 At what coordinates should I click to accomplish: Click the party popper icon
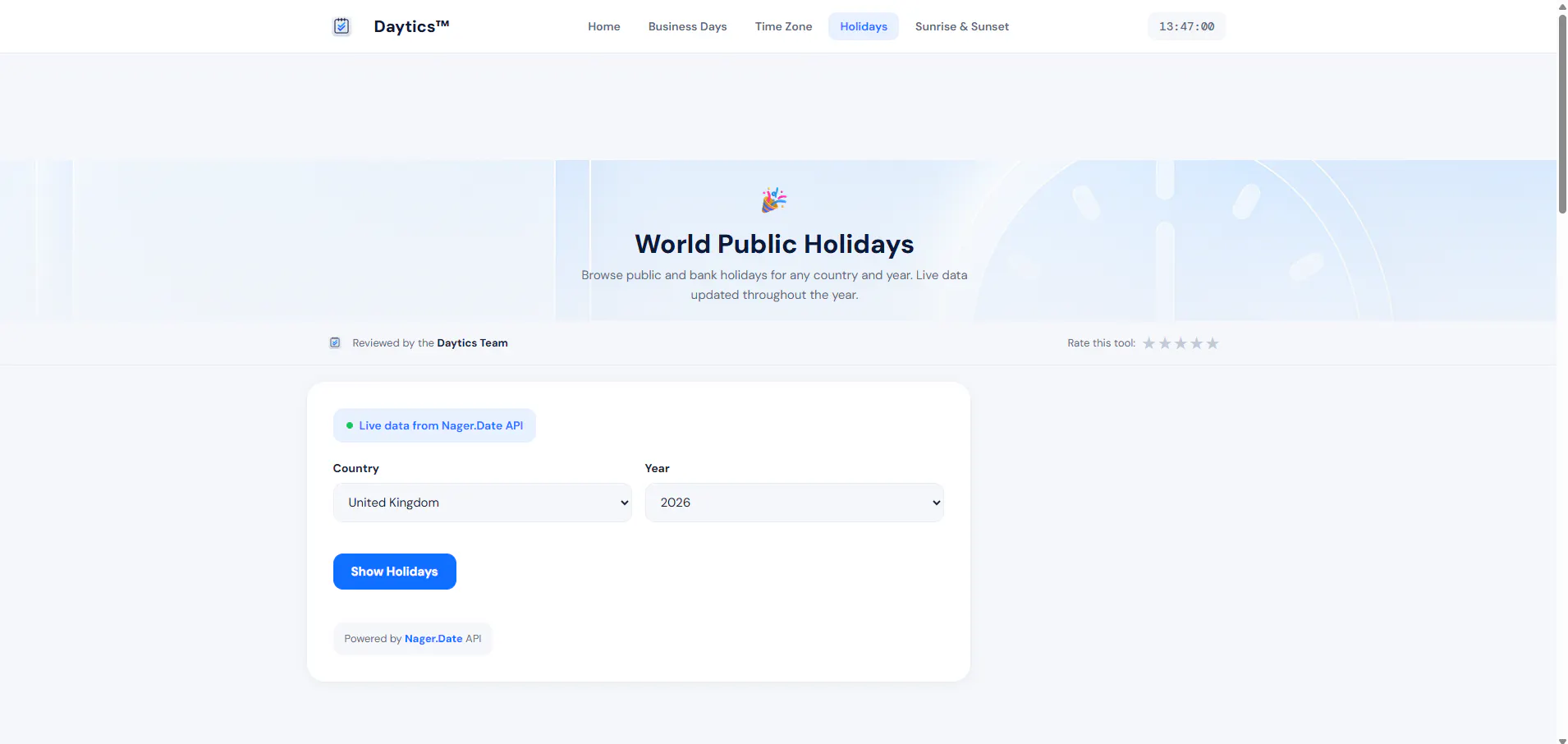774,200
